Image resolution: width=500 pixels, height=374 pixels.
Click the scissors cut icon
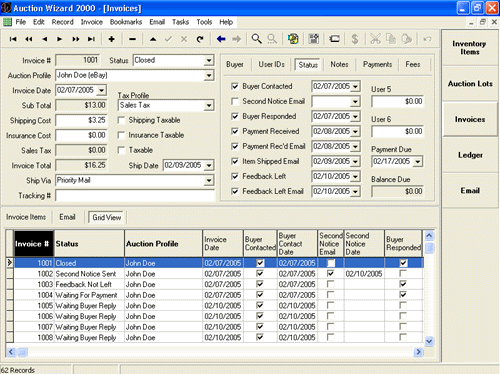pyautogui.click(x=375, y=39)
